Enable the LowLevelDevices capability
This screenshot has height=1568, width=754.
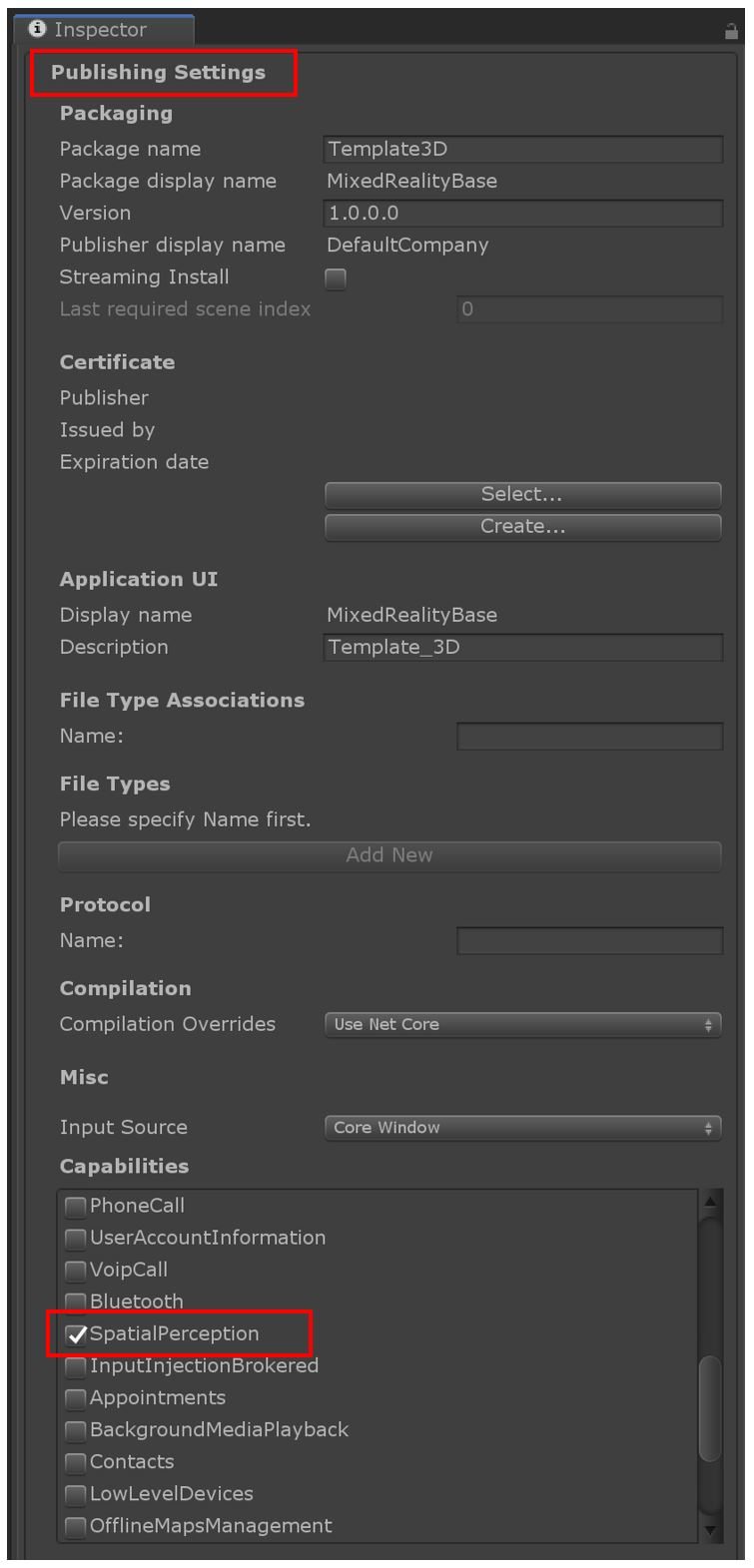pyautogui.click(x=76, y=1494)
